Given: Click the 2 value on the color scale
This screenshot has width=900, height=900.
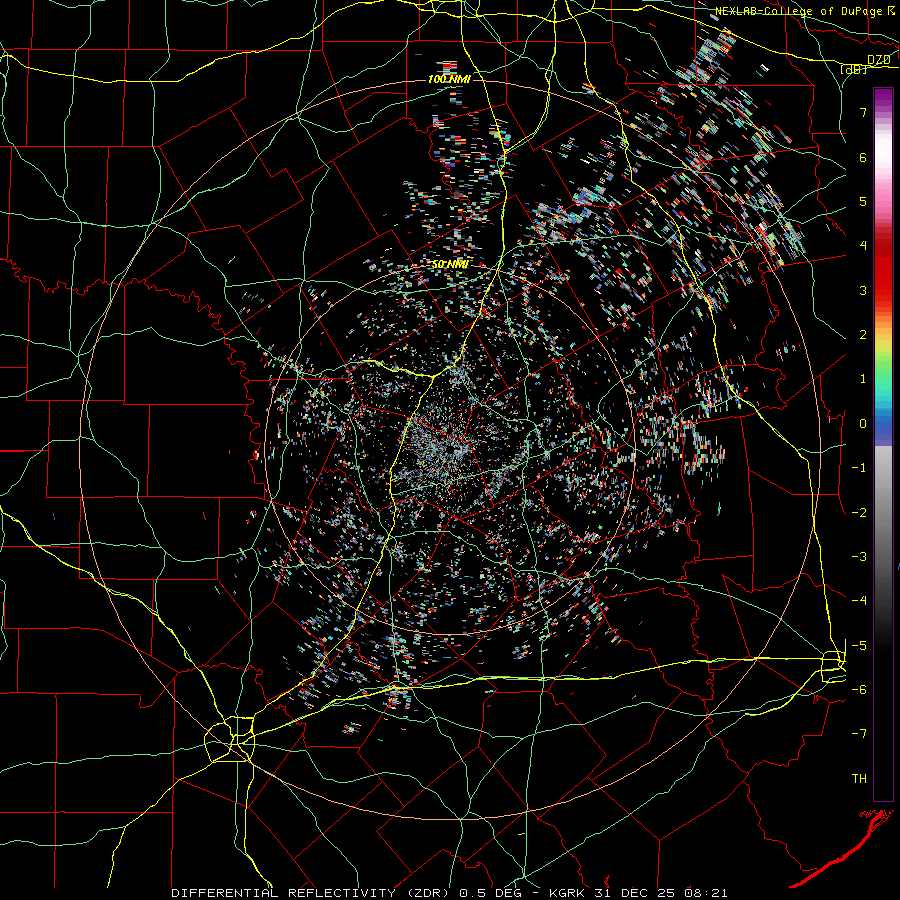Looking at the screenshot, I should tap(863, 335).
